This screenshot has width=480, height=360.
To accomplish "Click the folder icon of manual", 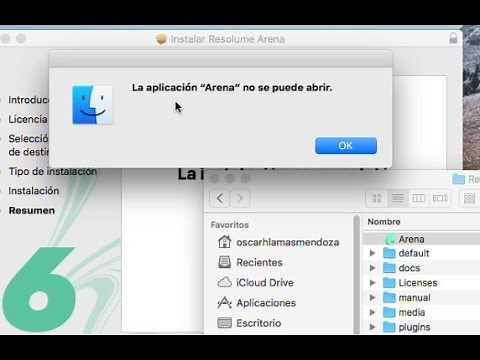I will click(x=389, y=297).
